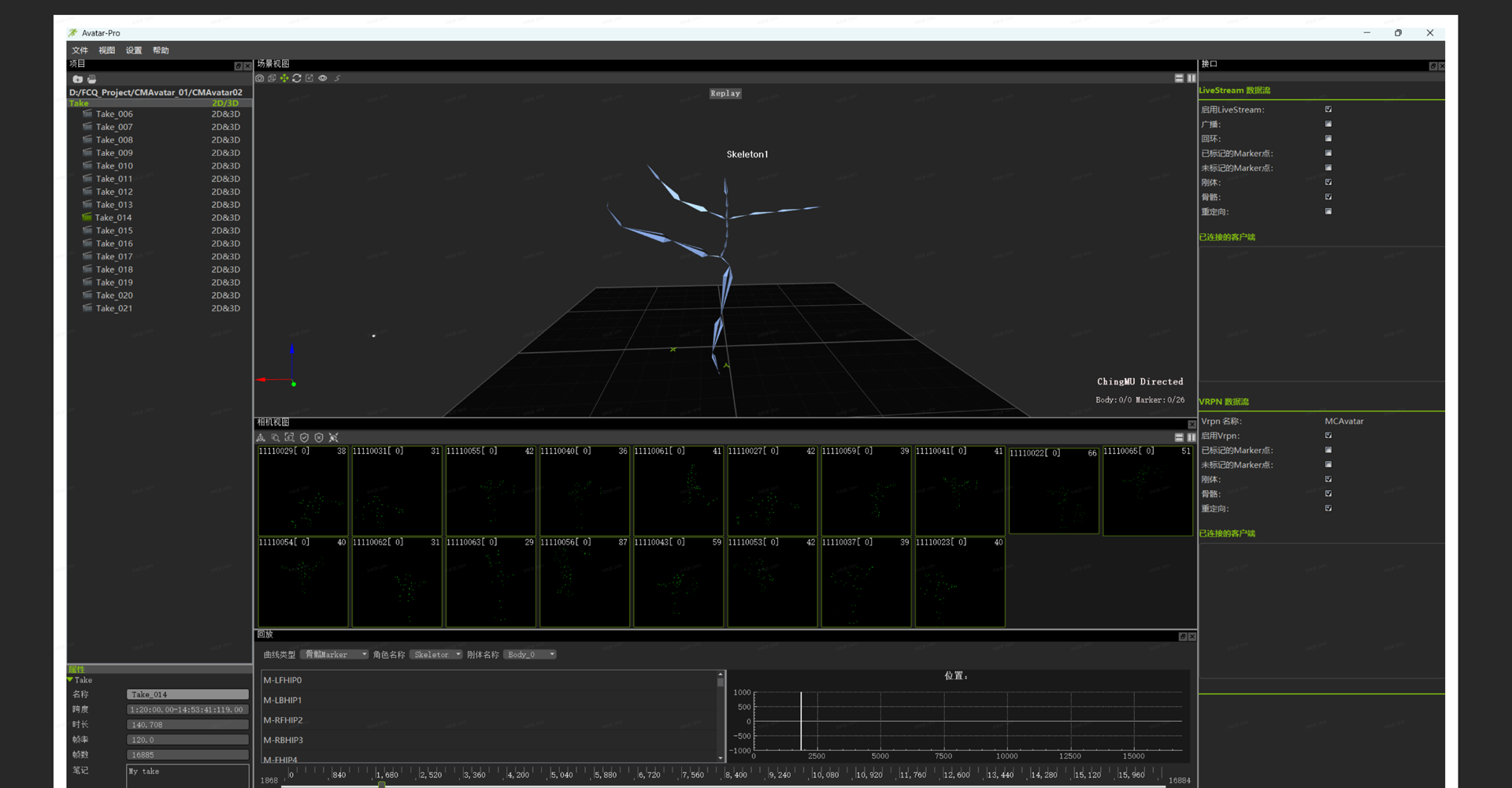Image resolution: width=1512 pixels, height=788 pixels.
Task: Open the 角色名称 Skeleton dropdown
Action: click(435, 655)
